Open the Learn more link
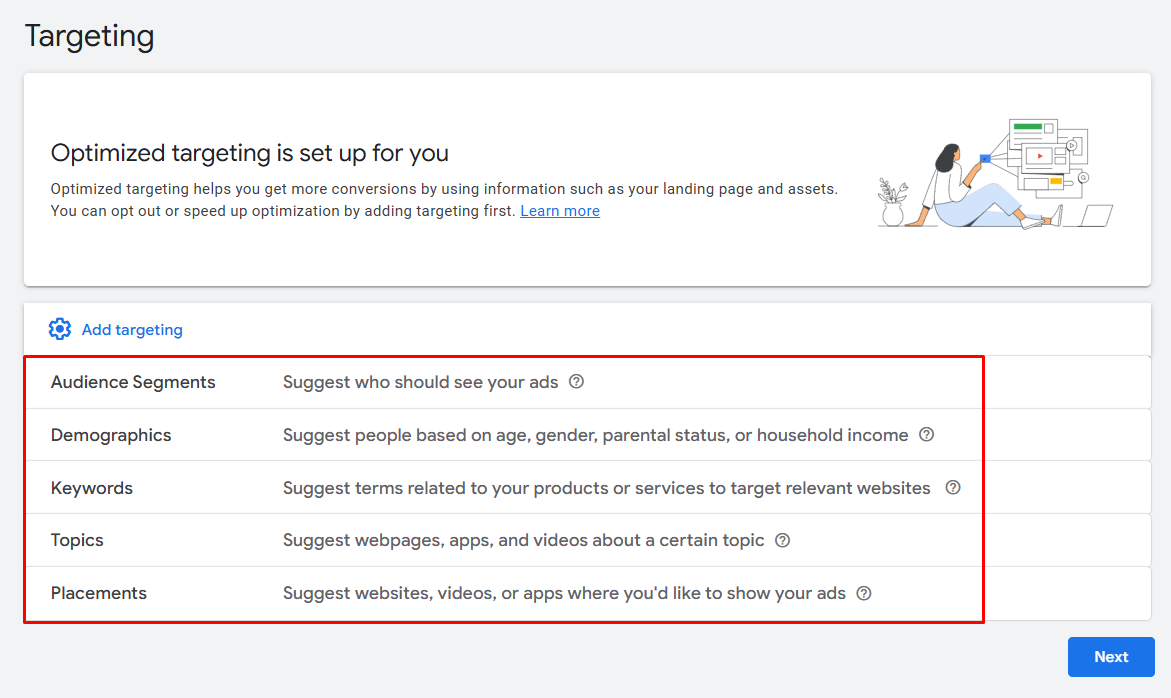The image size is (1171, 698). (x=560, y=211)
